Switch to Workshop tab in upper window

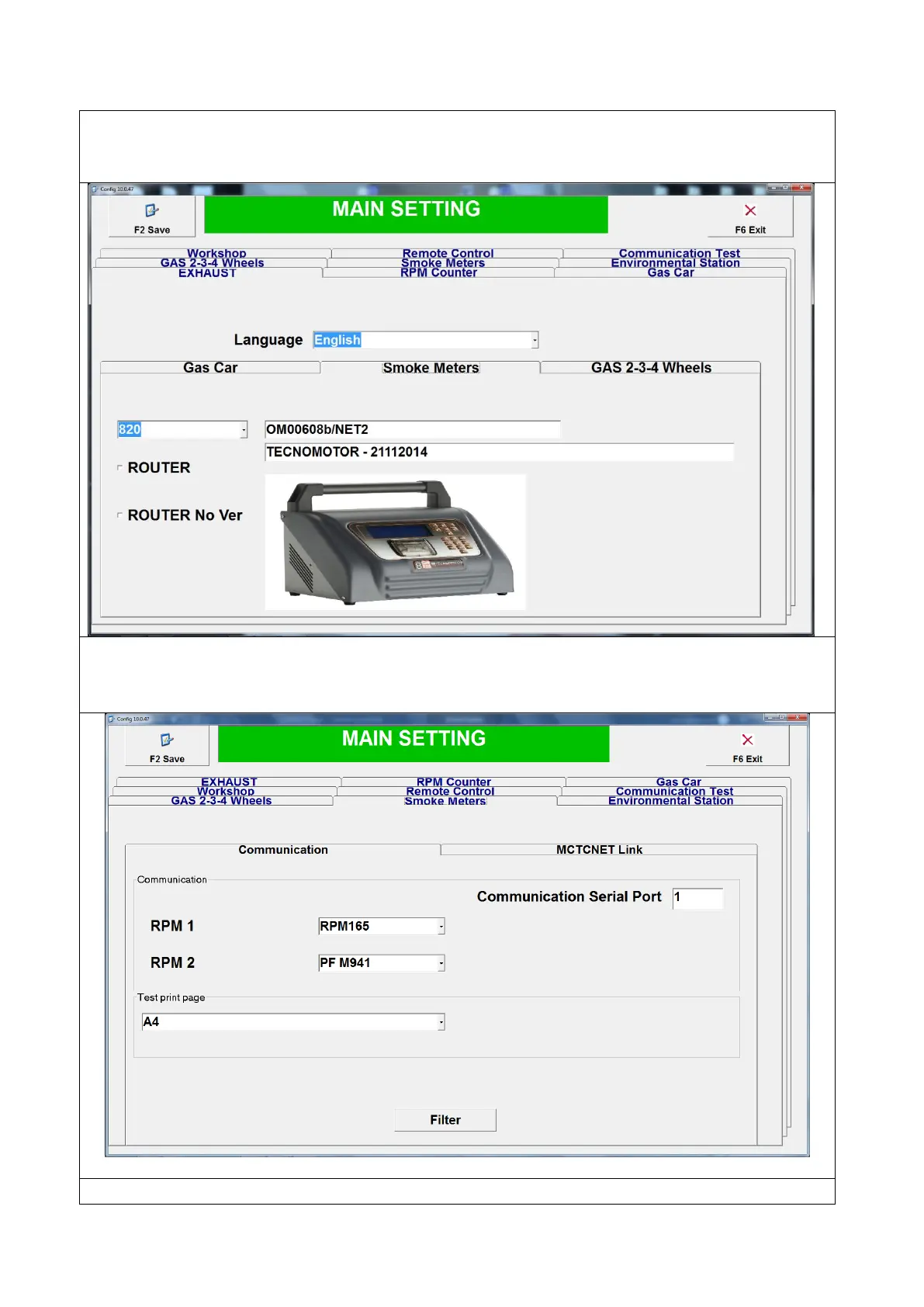point(216,253)
